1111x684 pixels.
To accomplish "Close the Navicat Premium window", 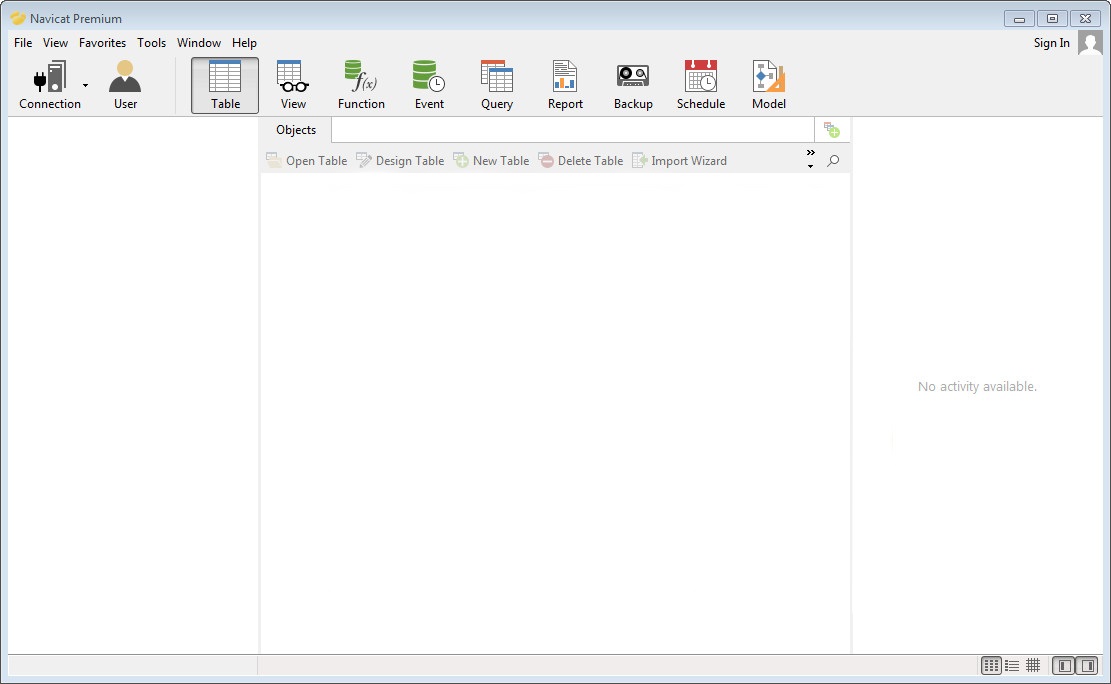I will 1085,18.
